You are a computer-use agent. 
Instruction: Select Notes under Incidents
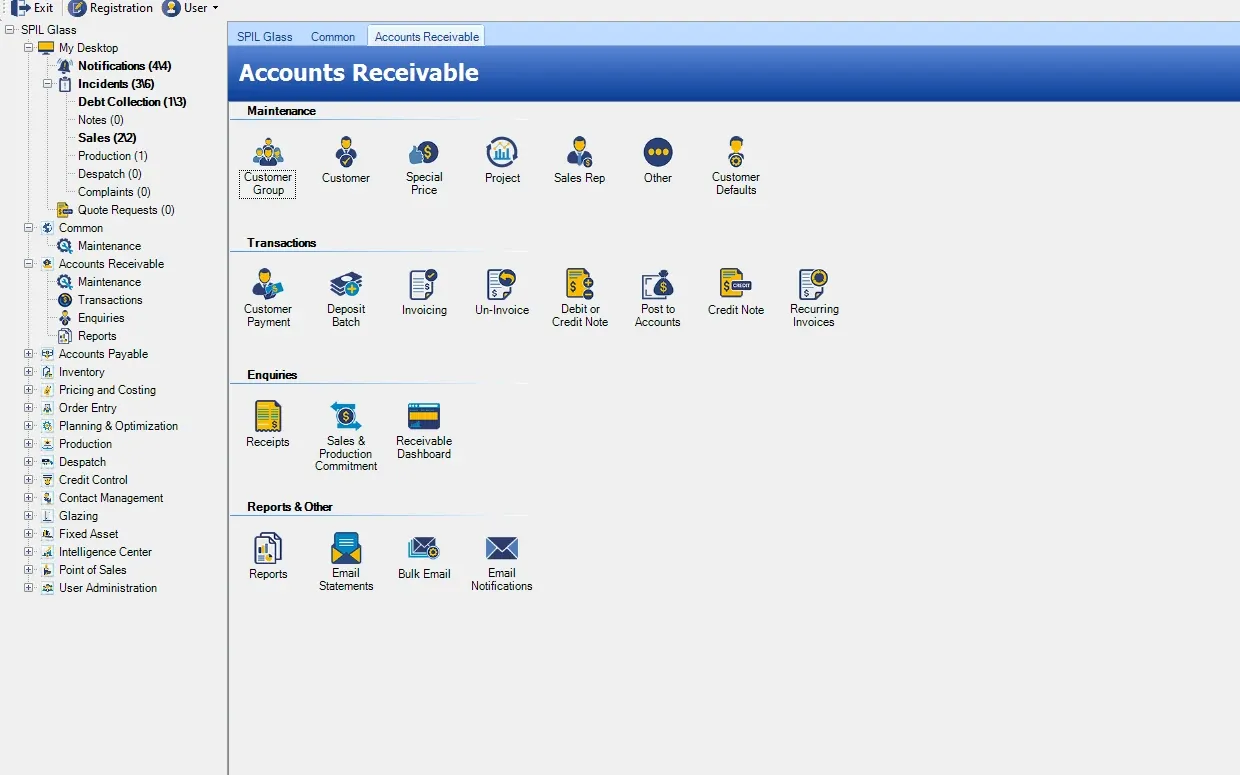click(x=101, y=120)
